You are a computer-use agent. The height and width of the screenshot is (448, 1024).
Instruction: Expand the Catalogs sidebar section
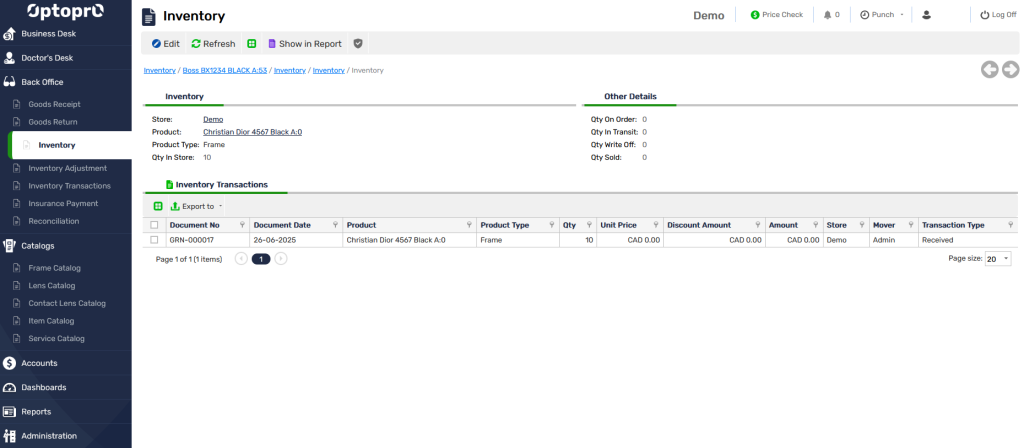[38, 245]
